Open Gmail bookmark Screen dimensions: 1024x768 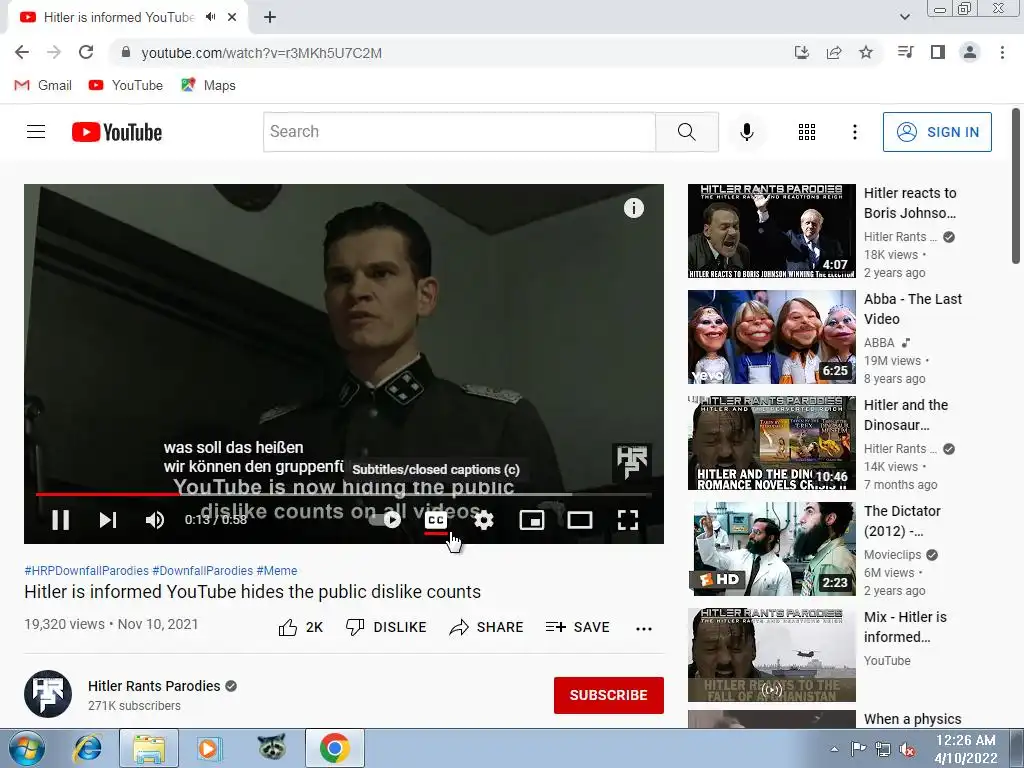(x=43, y=86)
